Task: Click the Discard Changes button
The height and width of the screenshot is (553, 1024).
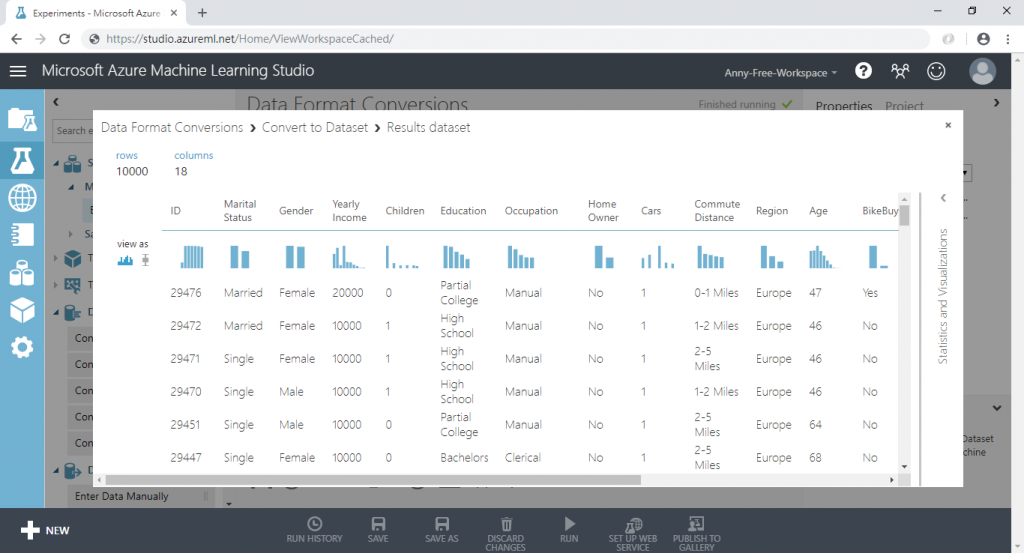Action: (x=505, y=534)
